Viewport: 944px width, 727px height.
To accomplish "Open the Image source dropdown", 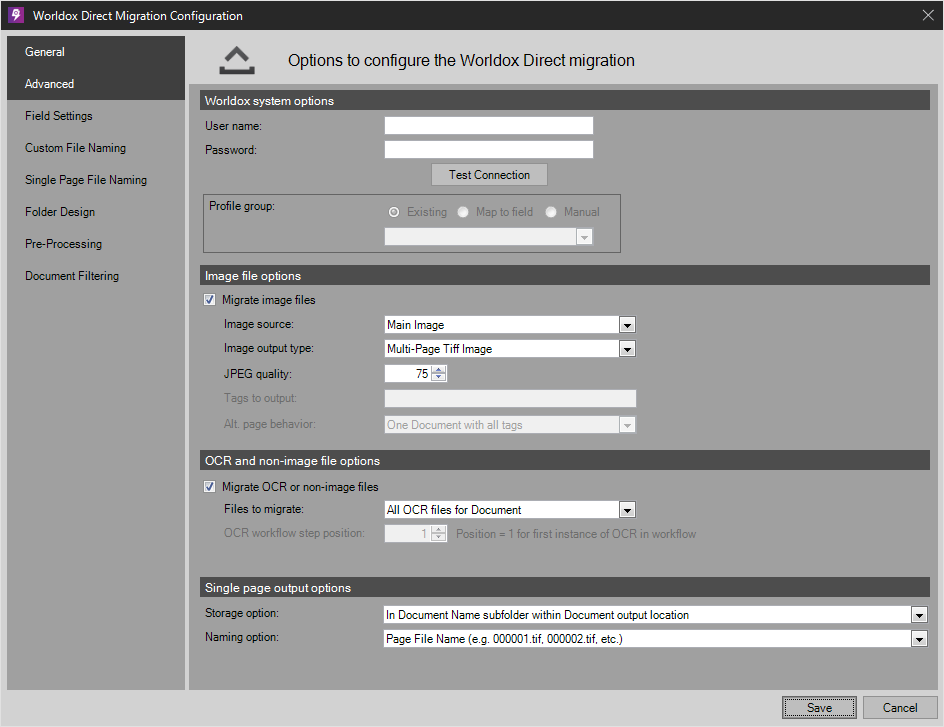I will (510, 325).
